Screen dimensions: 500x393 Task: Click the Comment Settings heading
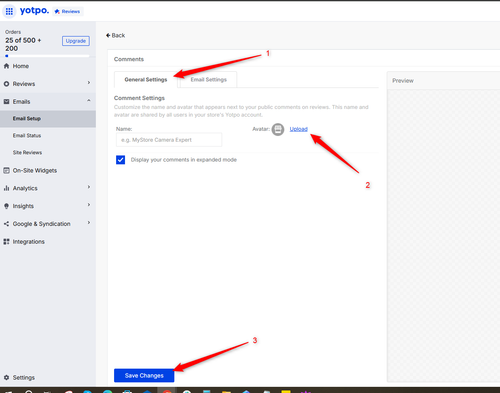[139, 98]
